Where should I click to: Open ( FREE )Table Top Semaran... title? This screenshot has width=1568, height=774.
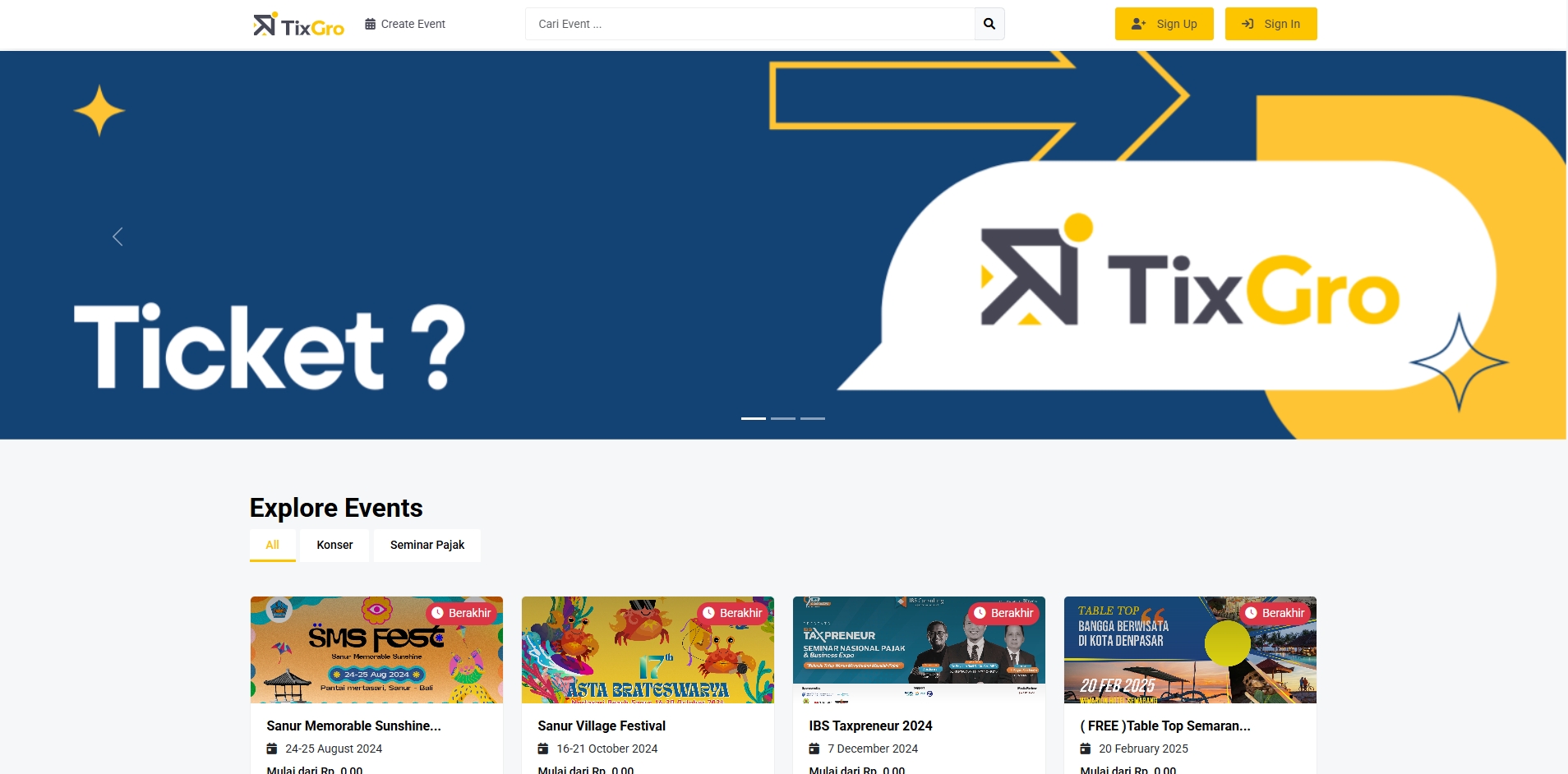1165,726
